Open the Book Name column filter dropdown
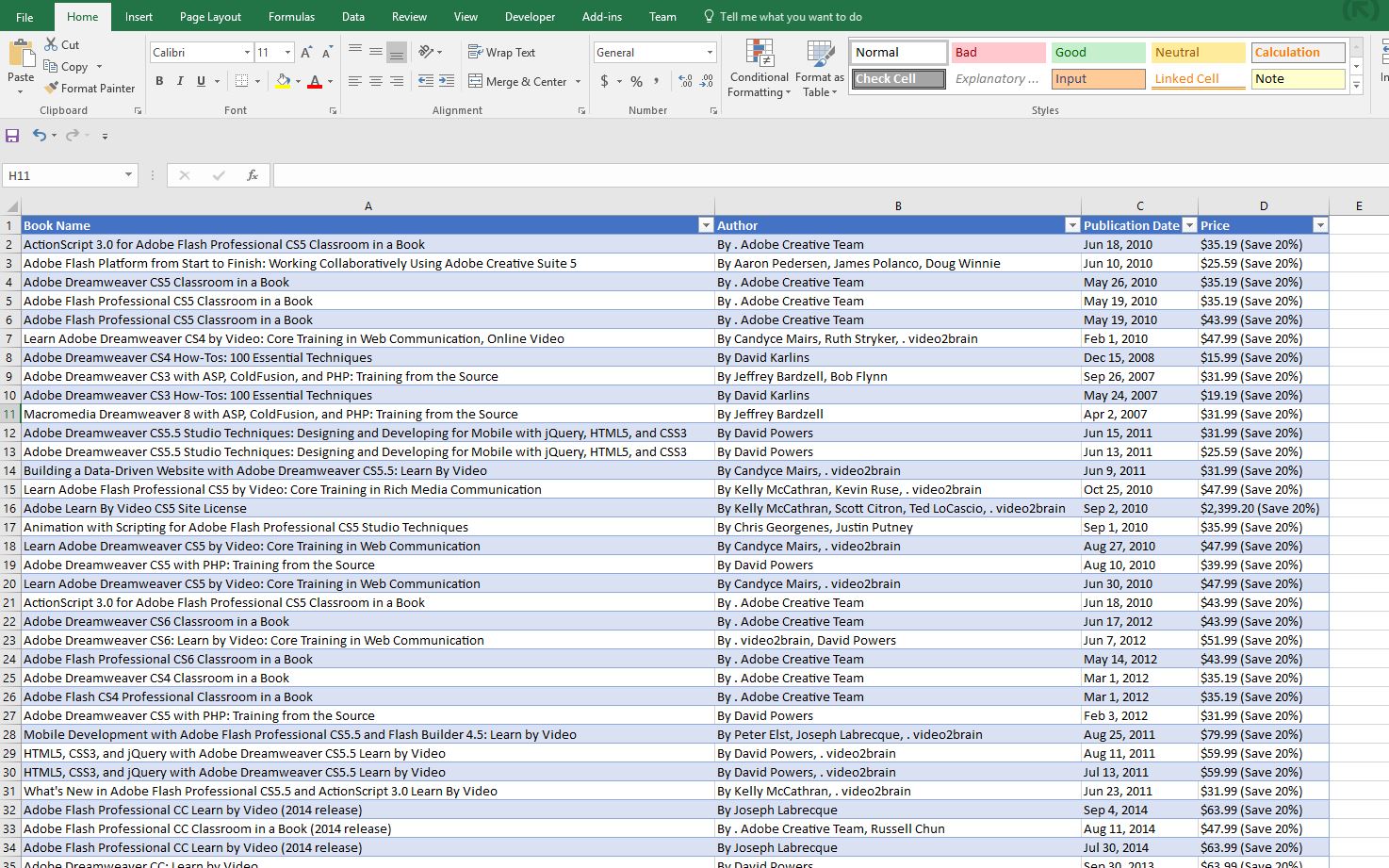The image size is (1389, 868). click(x=705, y=225)
